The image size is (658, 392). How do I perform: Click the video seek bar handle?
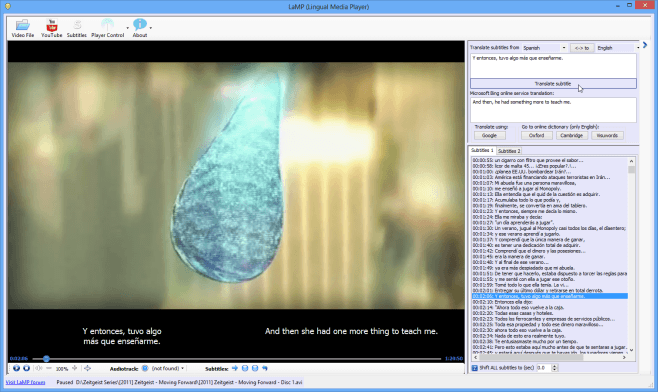click(46, 358)
